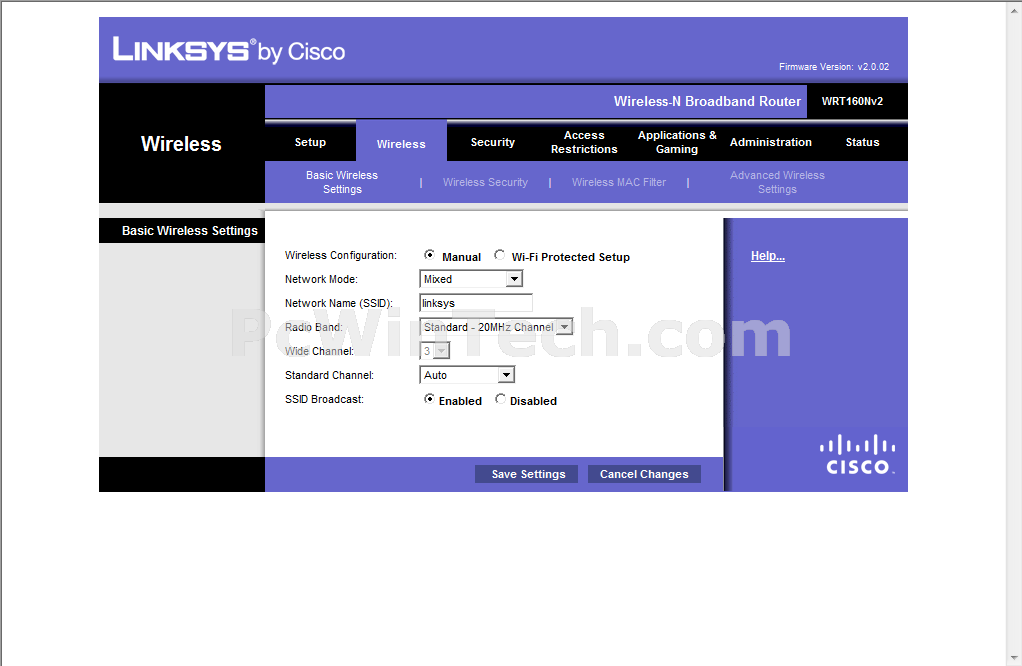Screen dimensions: 1022x666
Task: View the Status tab
Action: (862, 142)
